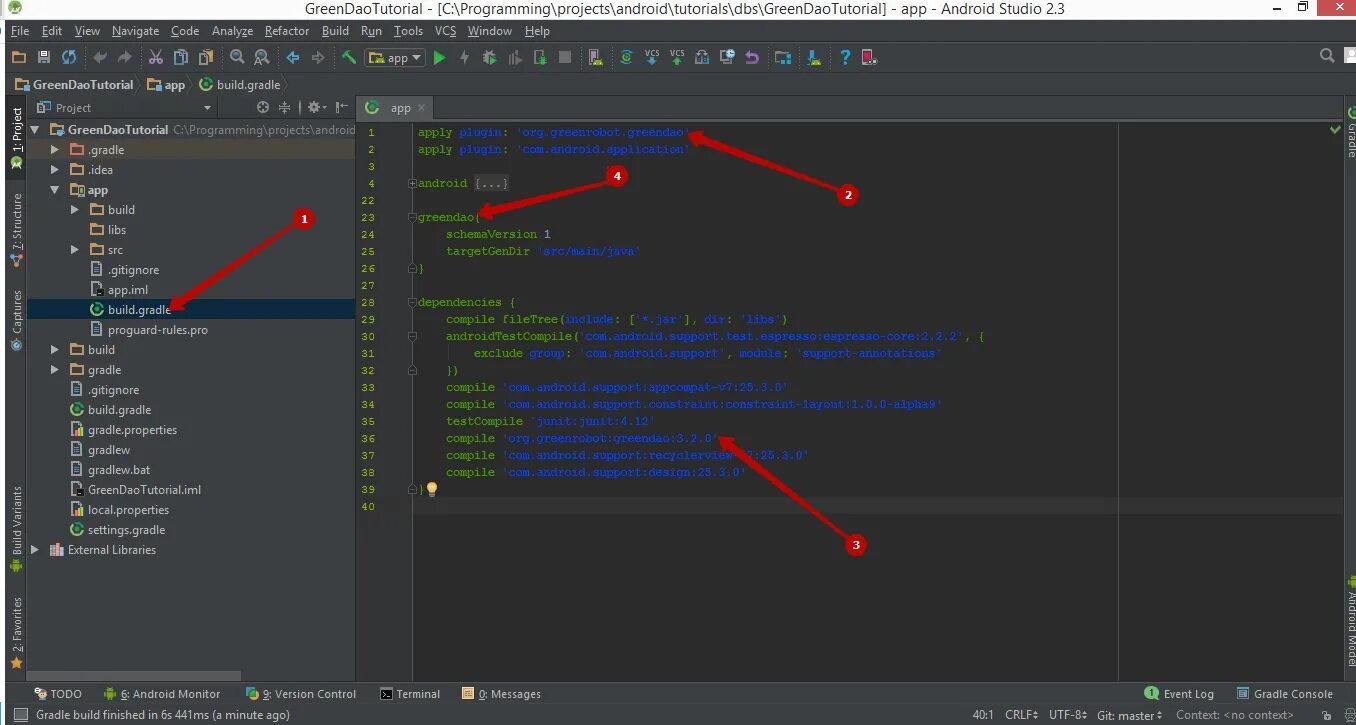Click the Attach debugger to process icon
Screen dimensions: 1356x725
point(540,58)
